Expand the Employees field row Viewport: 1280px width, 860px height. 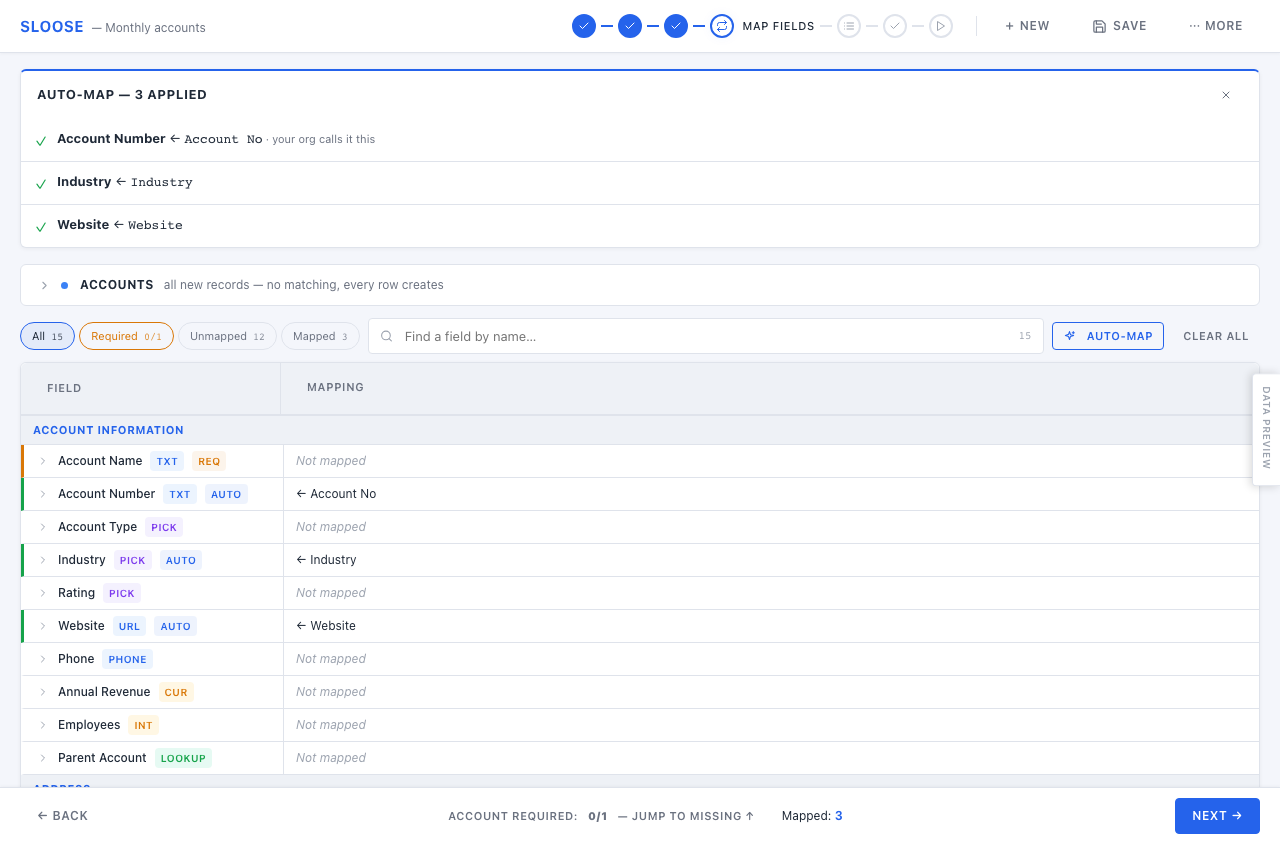[x=43, y=725]
